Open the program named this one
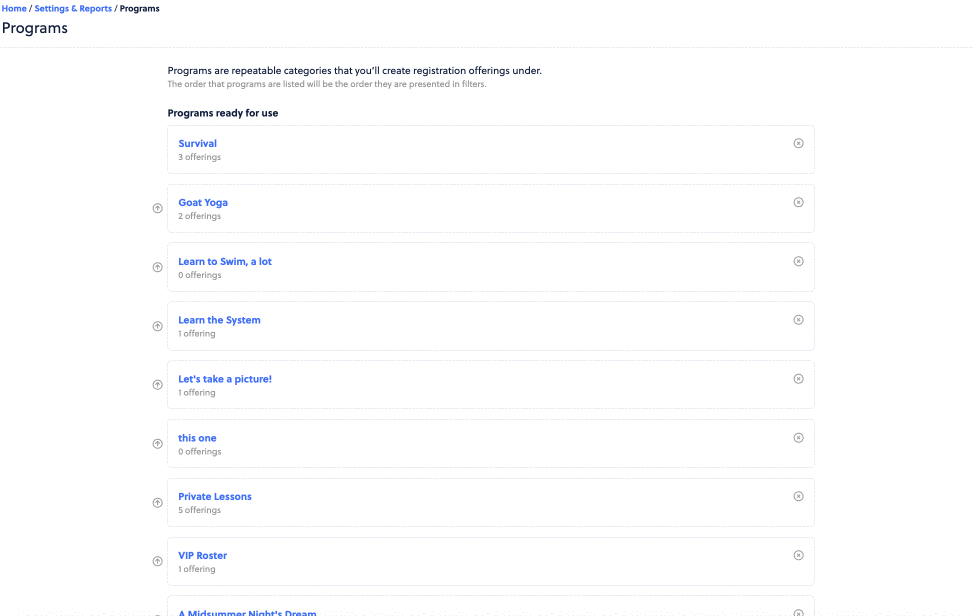The width and height of the screenshot is (973, 616). [x=197, y=438]
